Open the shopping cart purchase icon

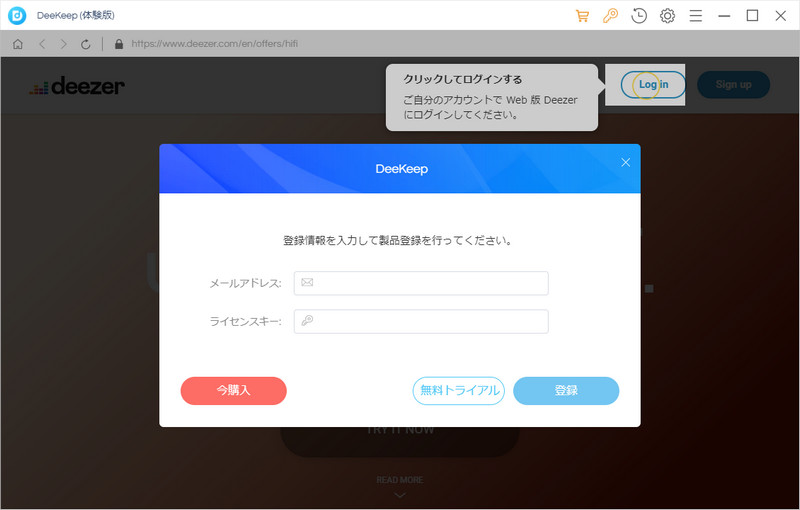pyautogui.click(x=582, y=16)
